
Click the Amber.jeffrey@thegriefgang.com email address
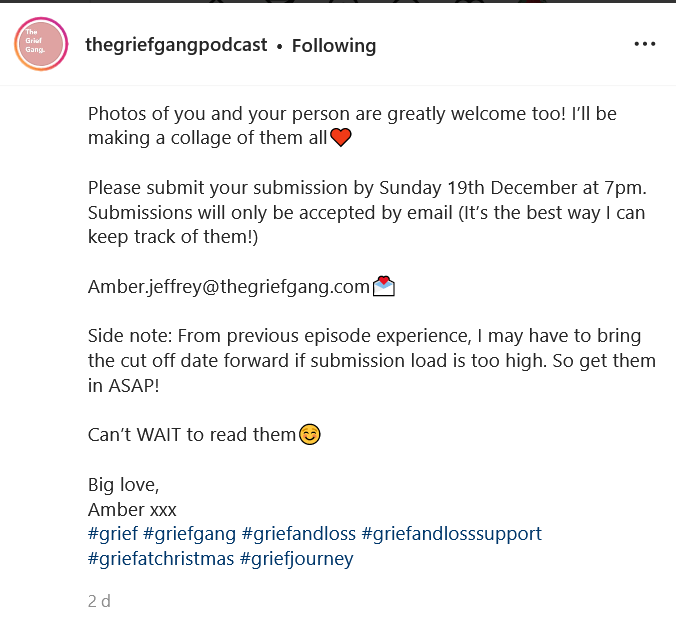(229, 287)
